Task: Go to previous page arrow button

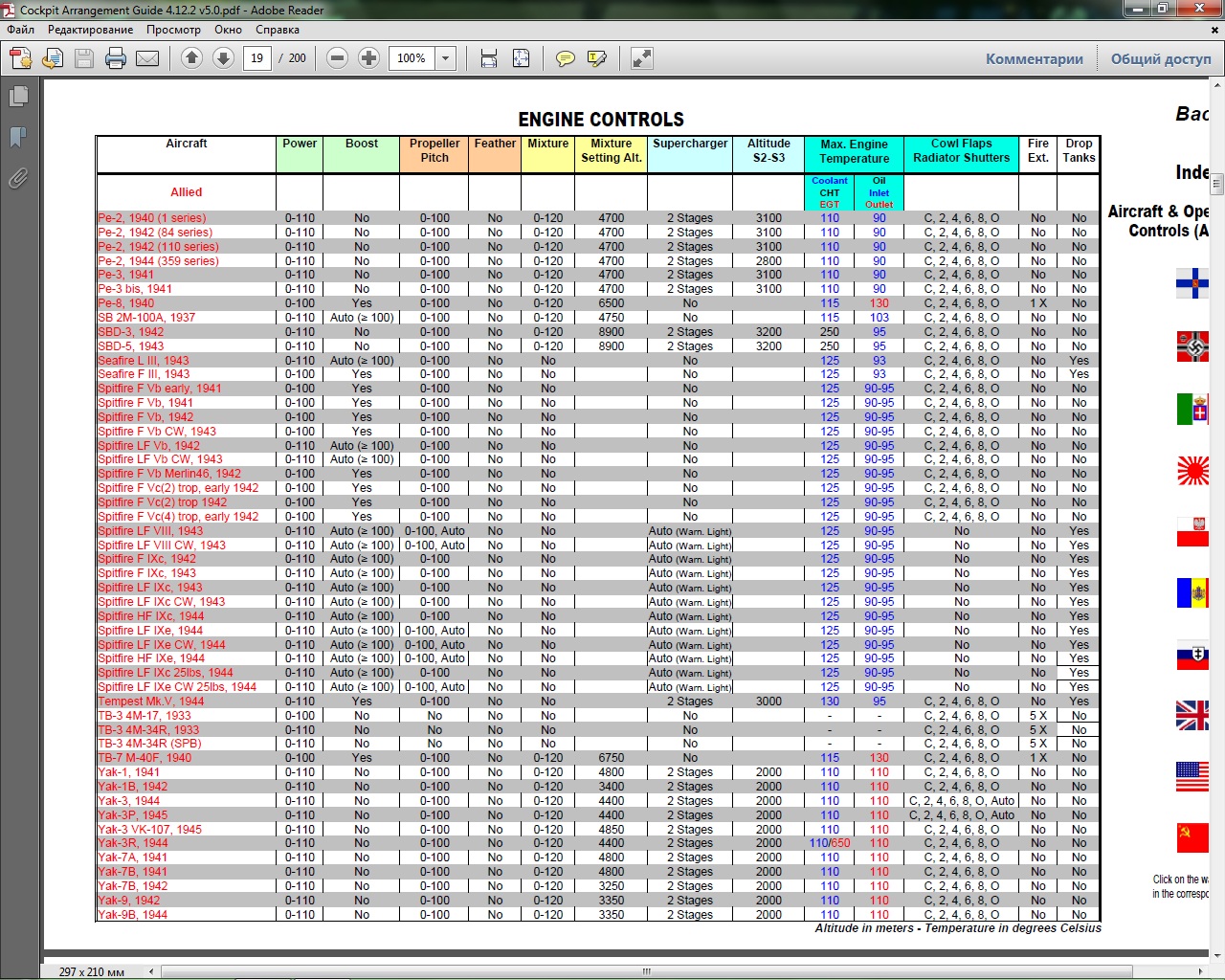Action: pos(191,58)
